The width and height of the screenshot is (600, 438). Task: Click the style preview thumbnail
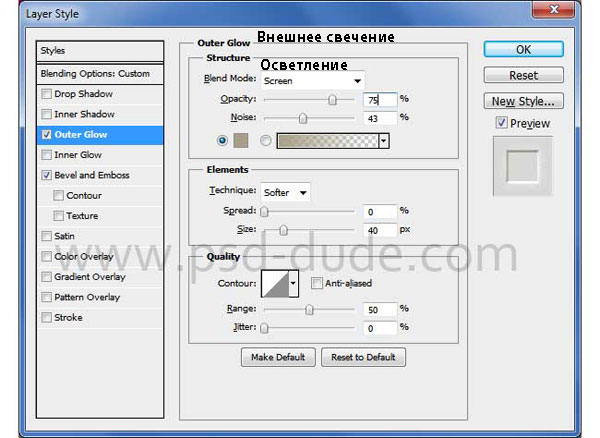click(x=523, y=166)
